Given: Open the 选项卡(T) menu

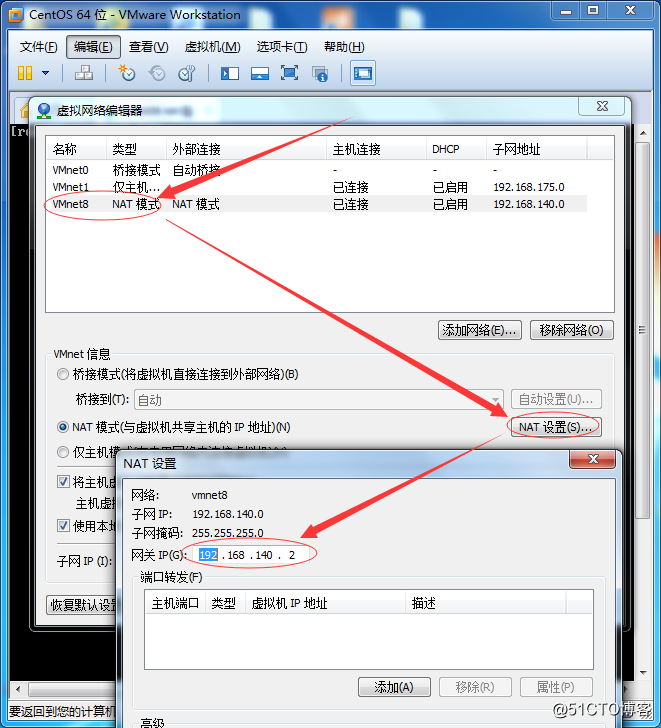Looking at the screenshot, I should point(282,47).
